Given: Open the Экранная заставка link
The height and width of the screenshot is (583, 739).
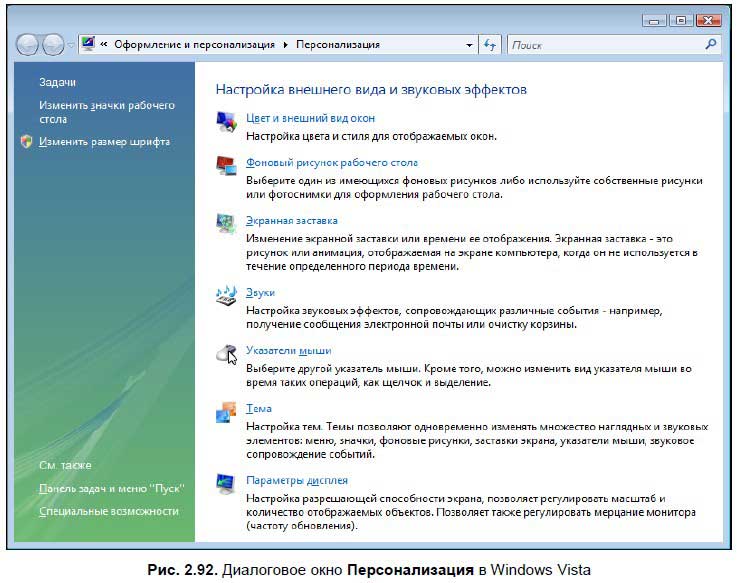Looking at the screenshot, I should (x=292, y=221).
